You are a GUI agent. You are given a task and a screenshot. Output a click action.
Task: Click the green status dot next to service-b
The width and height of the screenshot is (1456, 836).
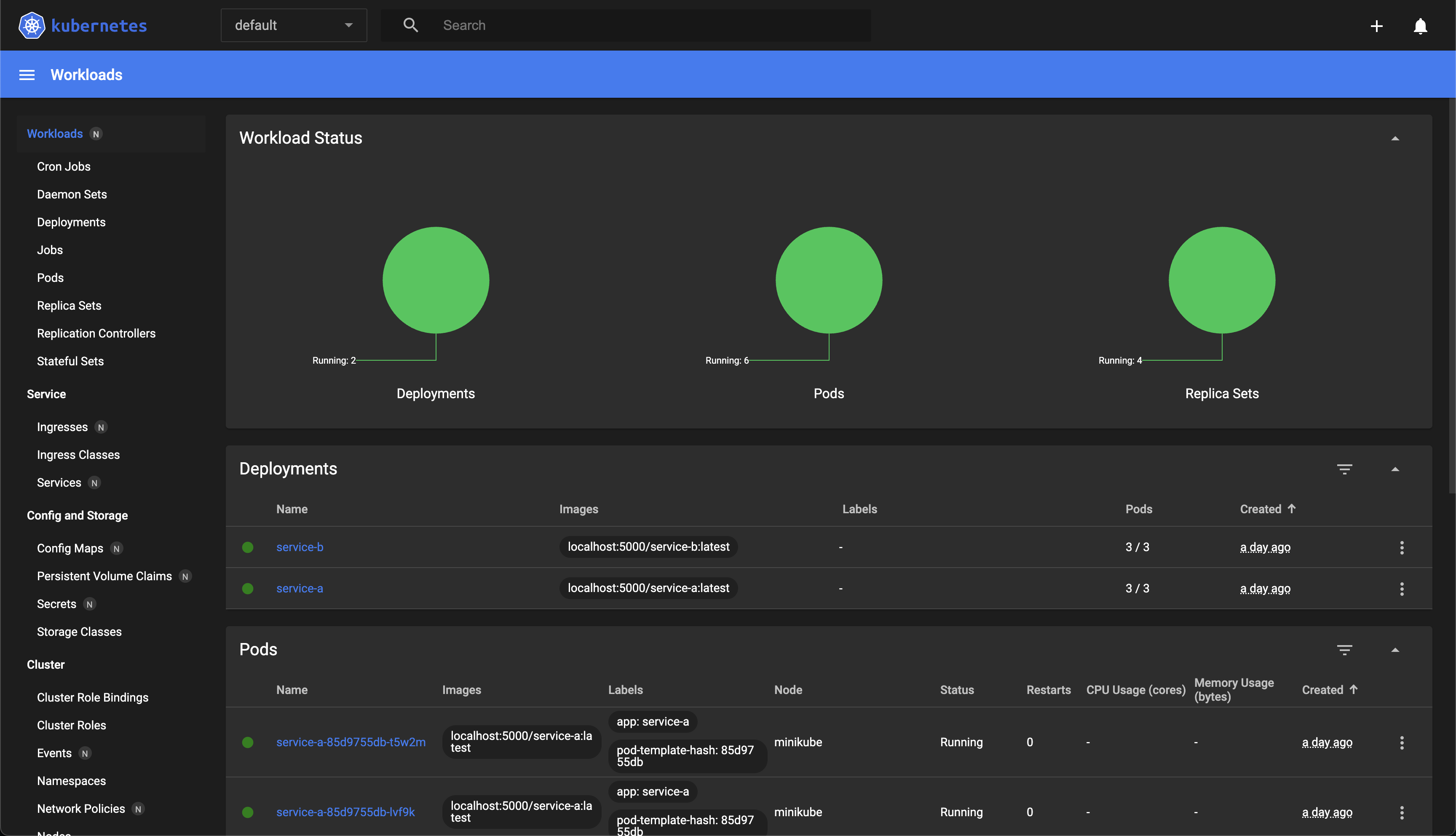pos(248,547)
